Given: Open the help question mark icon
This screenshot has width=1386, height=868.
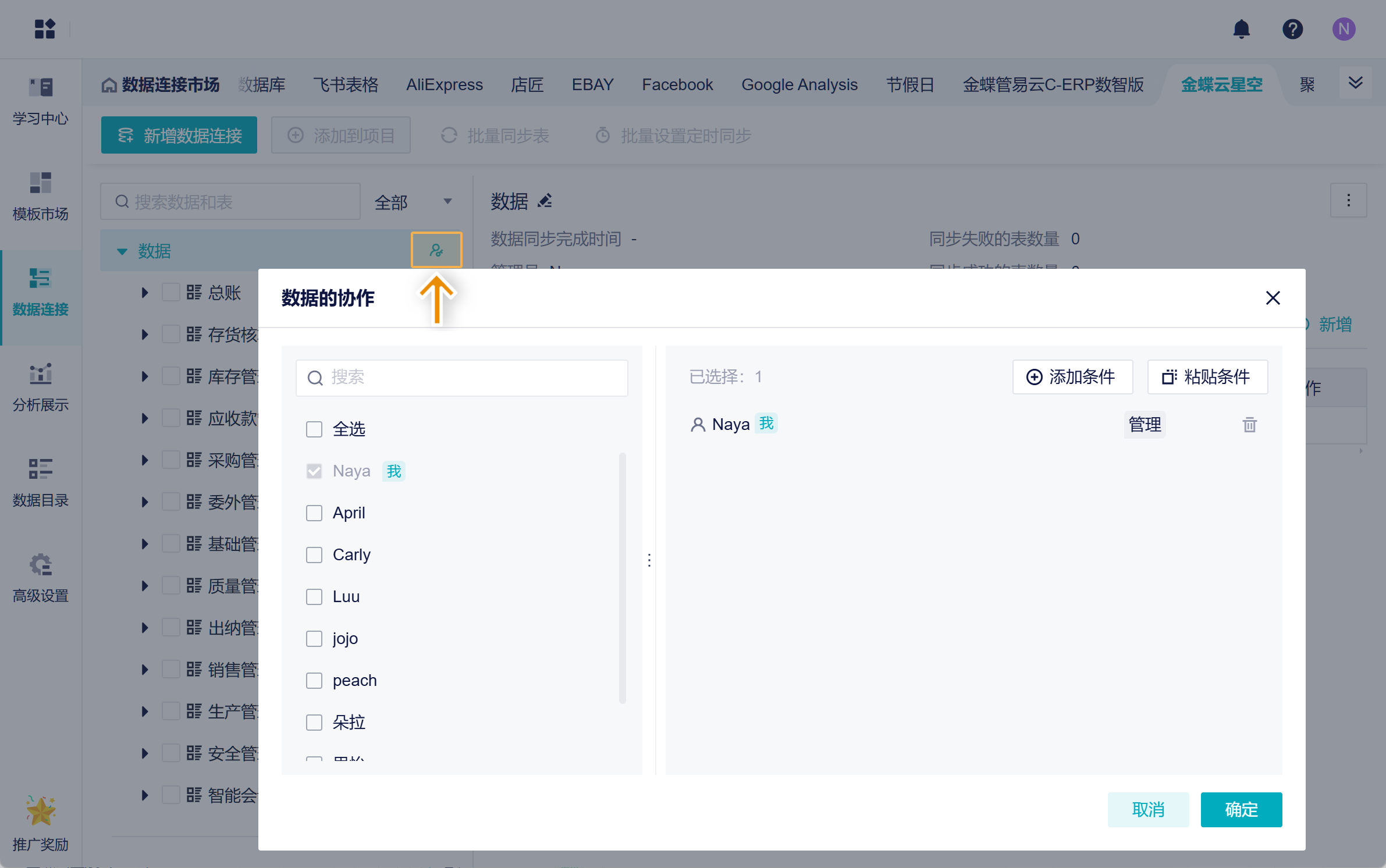Looking at the screenshot, I should point(1292,29).
